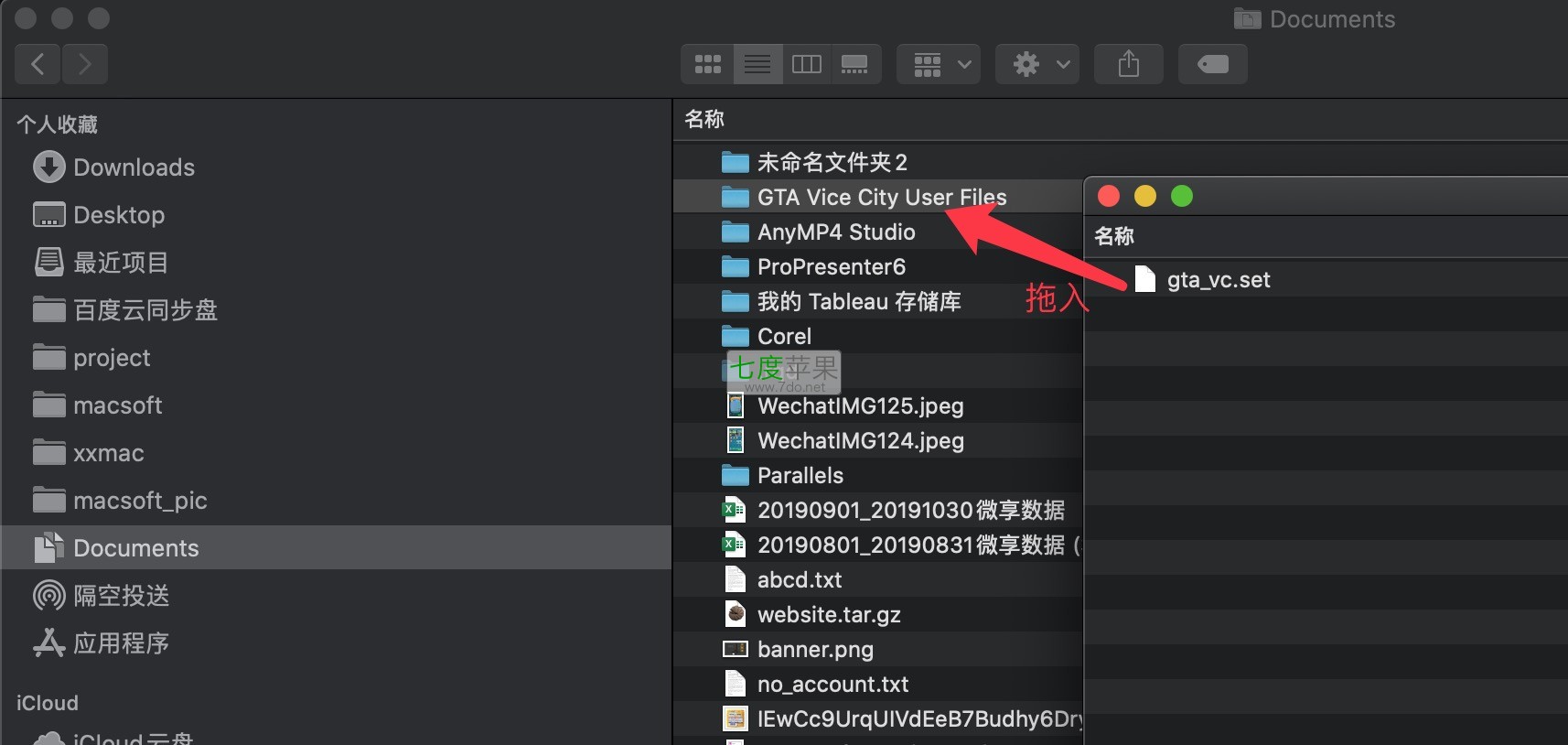Click the 最近项目 recents icon
Screen dimensions: 1568x745
pyautogui.click(x=49, y=262)
